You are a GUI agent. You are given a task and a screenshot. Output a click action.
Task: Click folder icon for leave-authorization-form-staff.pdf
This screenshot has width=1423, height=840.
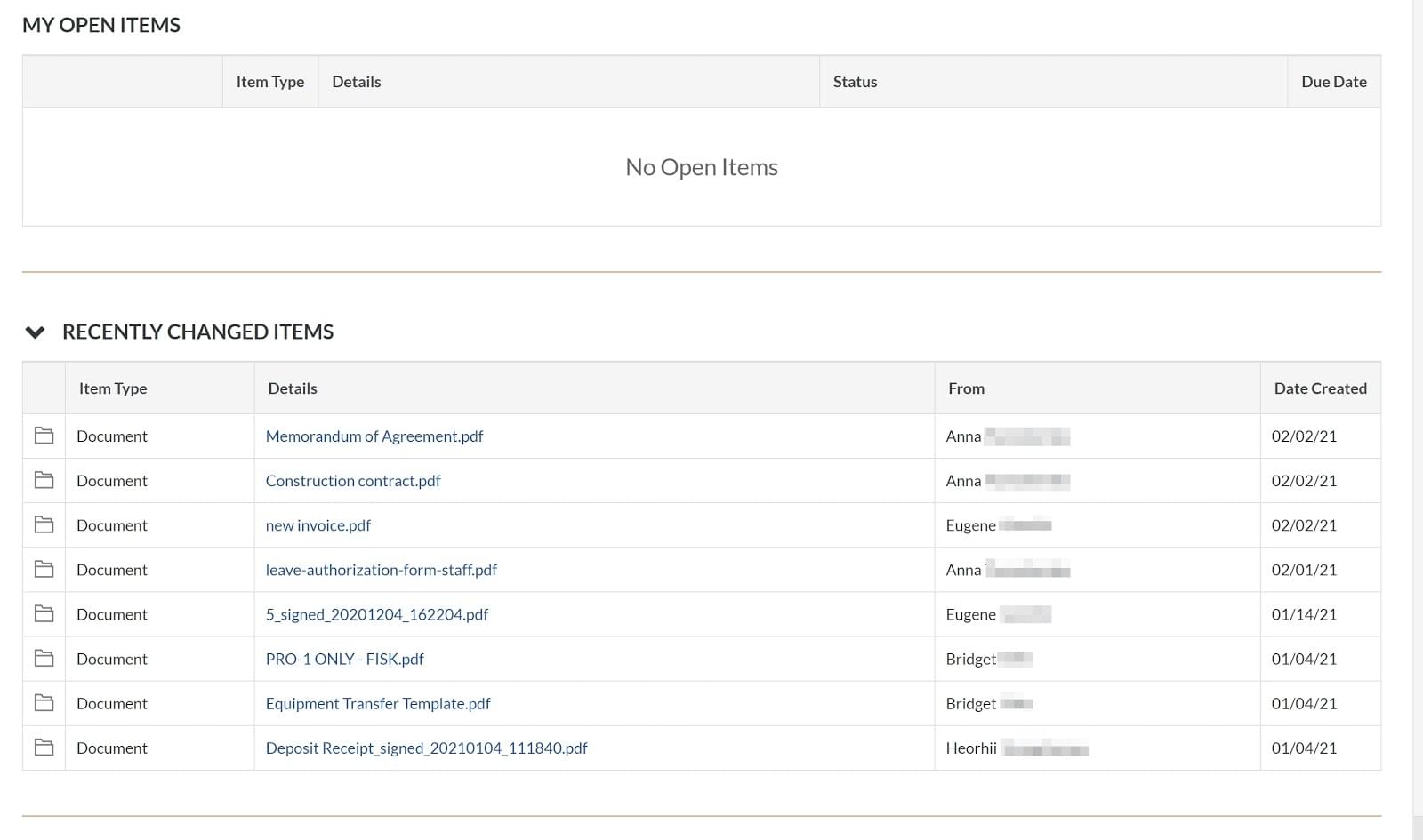tap(44, 569)
